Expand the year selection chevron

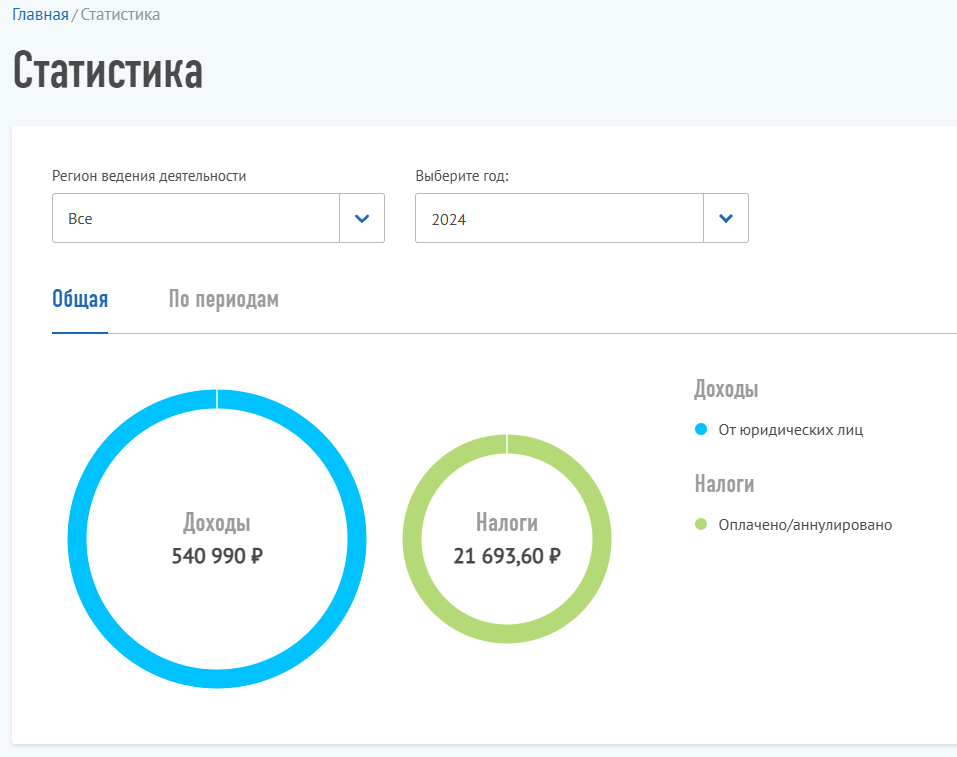[x=726, y=217]
